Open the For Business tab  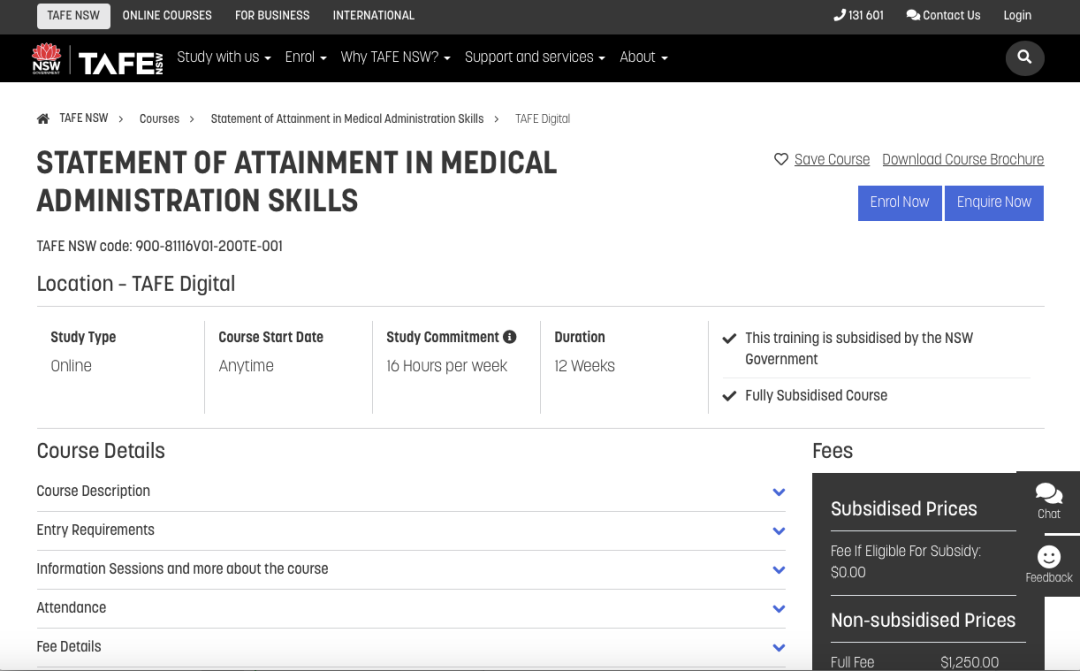(272, 15)
